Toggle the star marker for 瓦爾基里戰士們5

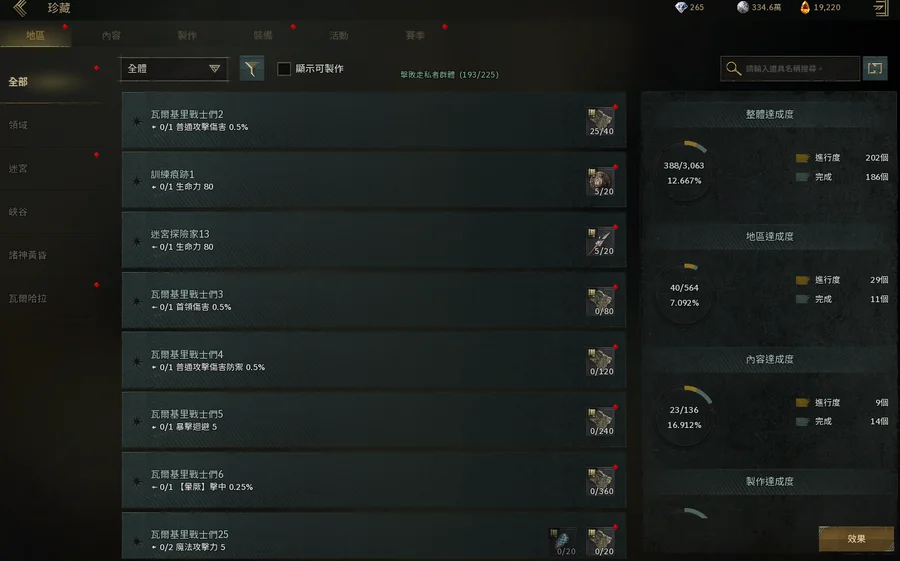click(137, 421)
